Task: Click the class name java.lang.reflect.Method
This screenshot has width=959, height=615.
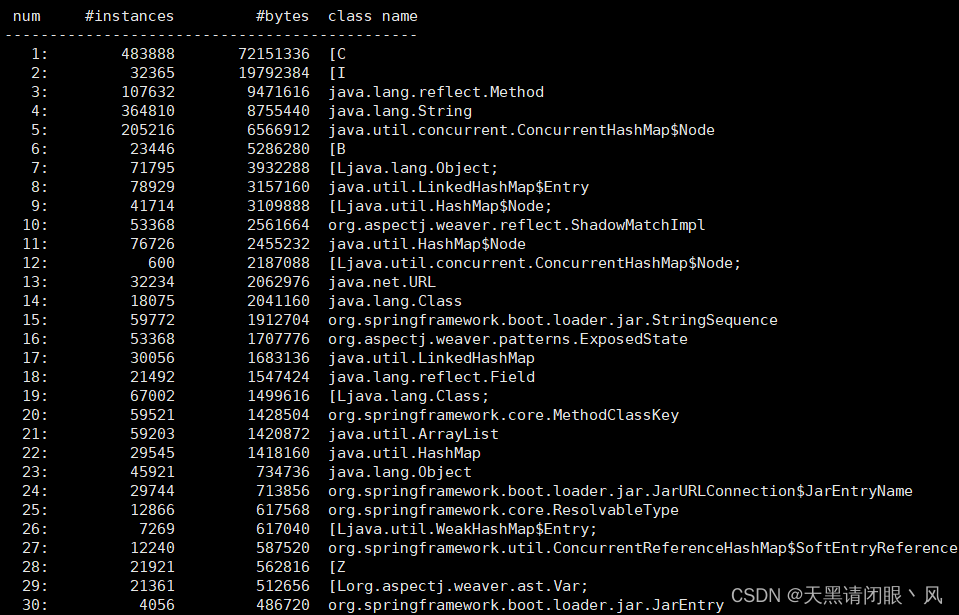Action: (434, 91)
